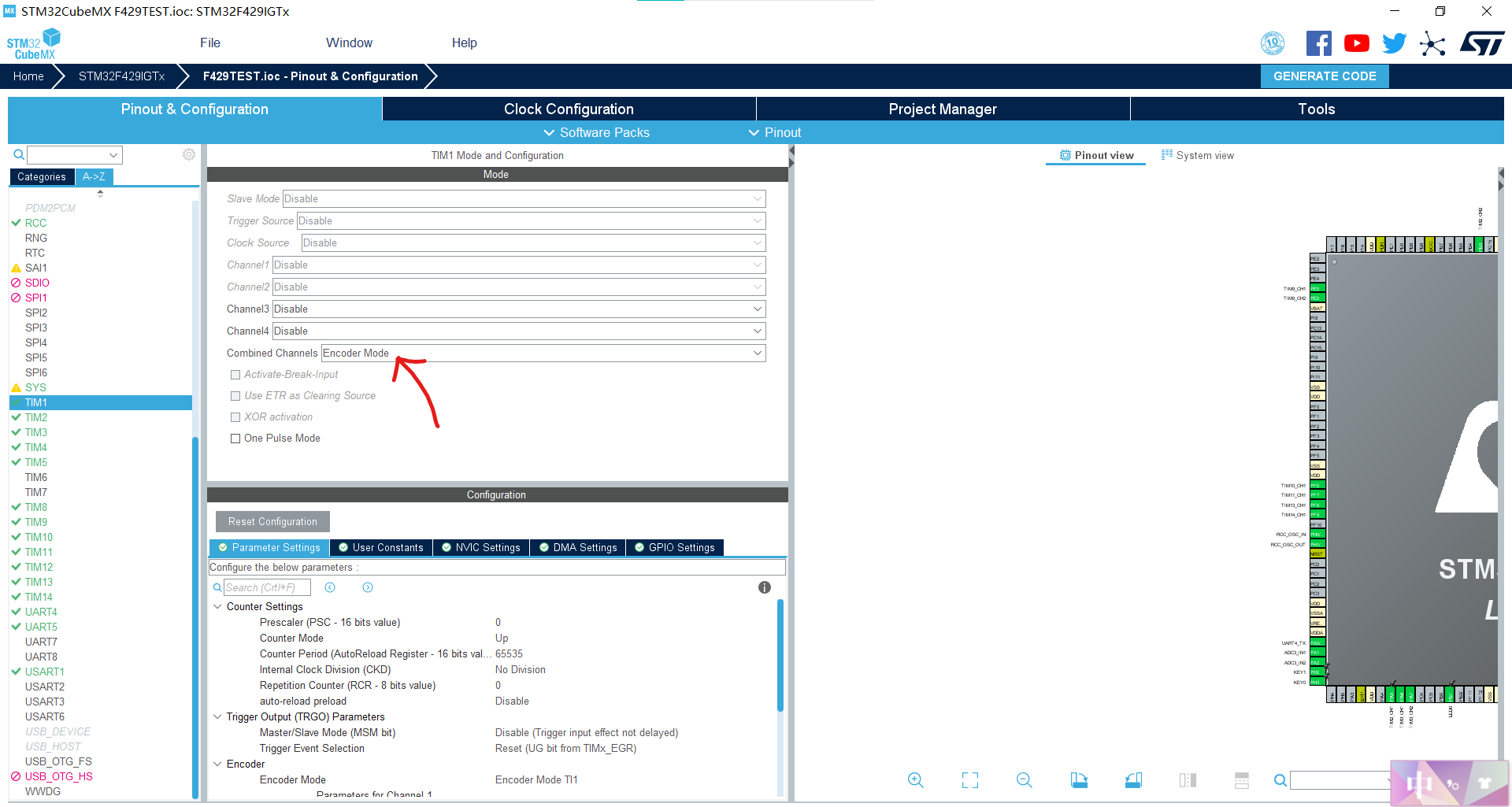Image resolution: width=1512 pixels, height=807 pixels.
Task: Select the A->Z sorting tab
Action: (x=94, y=176)
